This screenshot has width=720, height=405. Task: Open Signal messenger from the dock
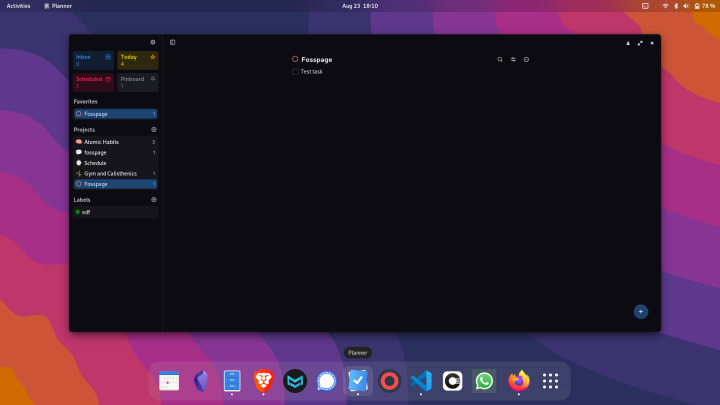(326, 381)
